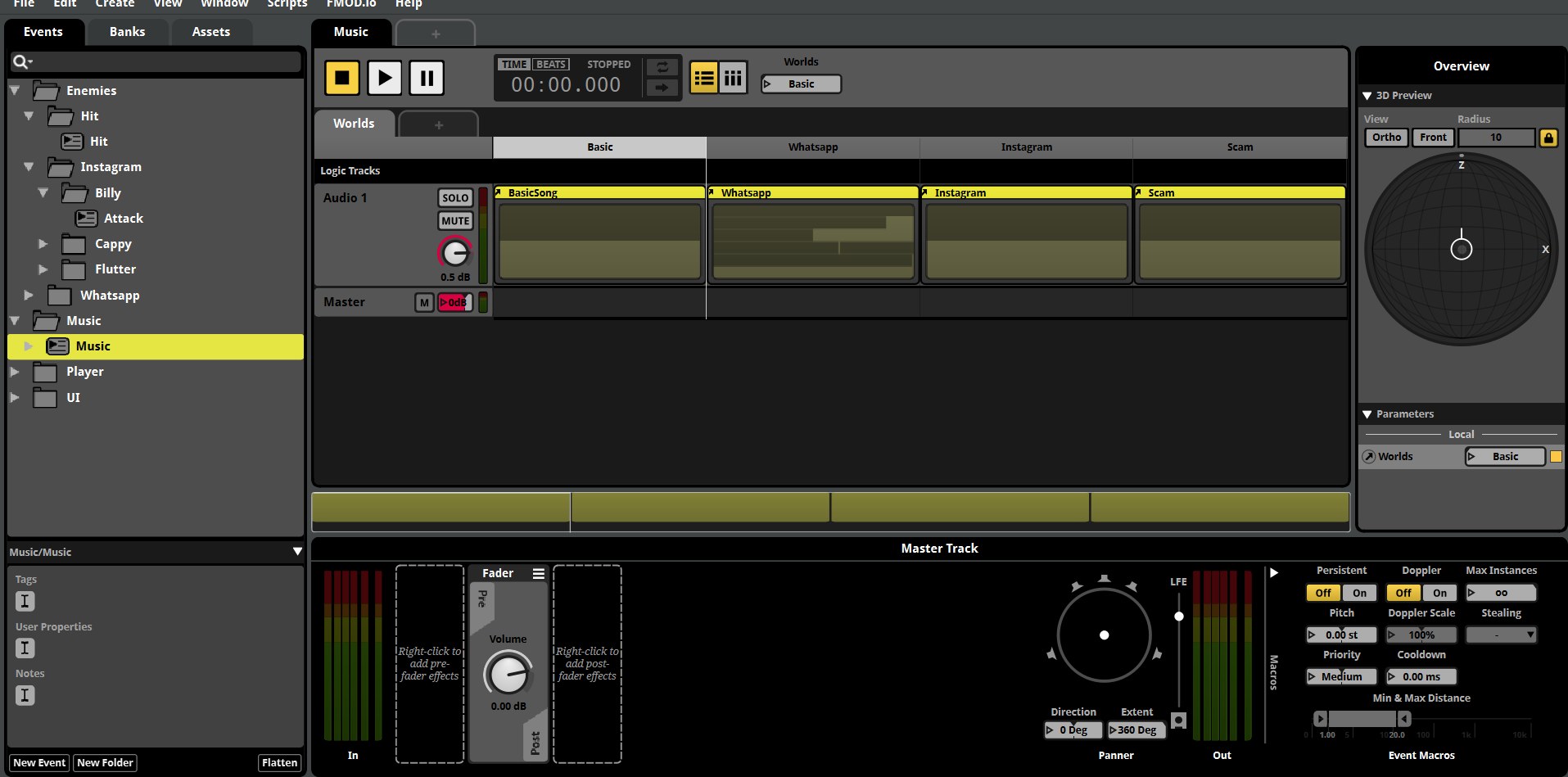Select the Scam parameter column header
Viewport: 1568px width, 777px height.
tap(1240, 147)
